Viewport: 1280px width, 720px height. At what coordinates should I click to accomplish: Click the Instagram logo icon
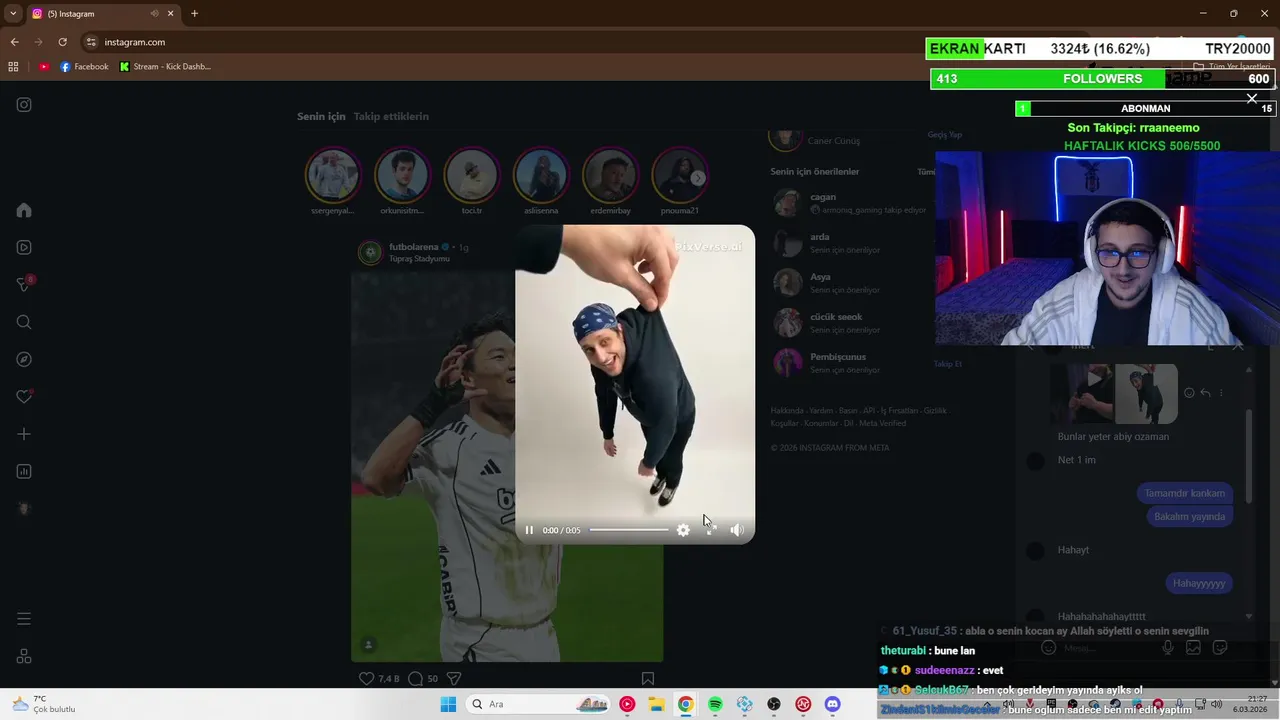[24, 104]
